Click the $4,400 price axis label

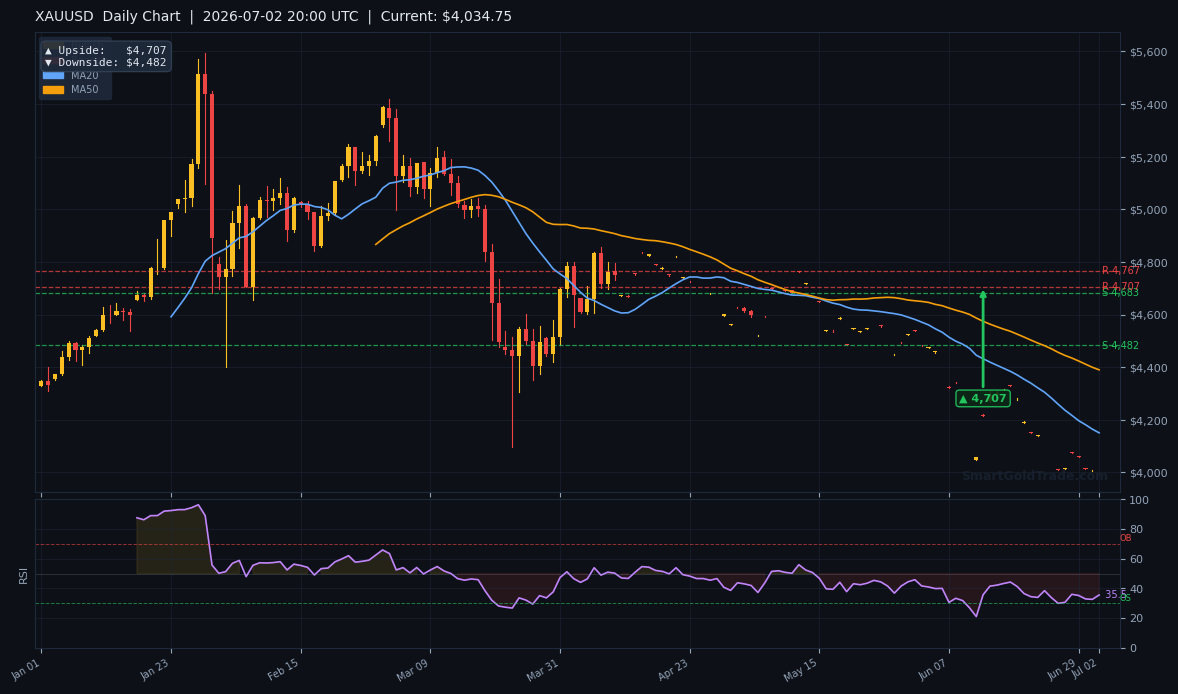[x=1149, y=368]
